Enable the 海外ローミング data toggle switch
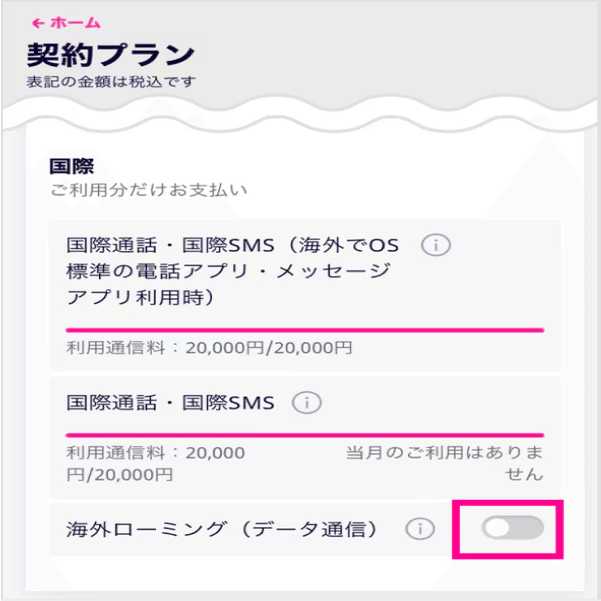 click(512, 528)
